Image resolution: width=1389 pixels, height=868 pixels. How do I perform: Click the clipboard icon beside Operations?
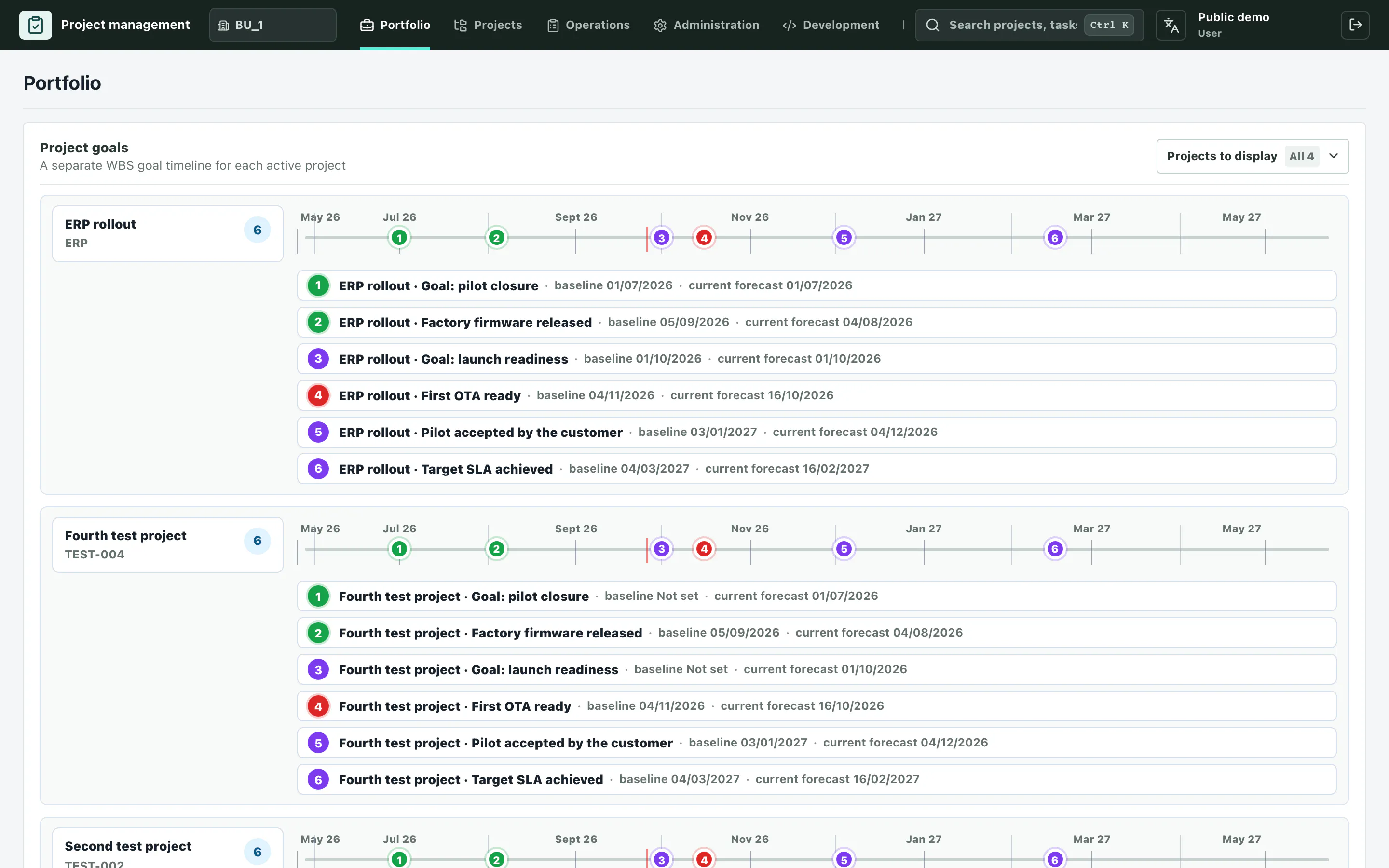(553, 25)
